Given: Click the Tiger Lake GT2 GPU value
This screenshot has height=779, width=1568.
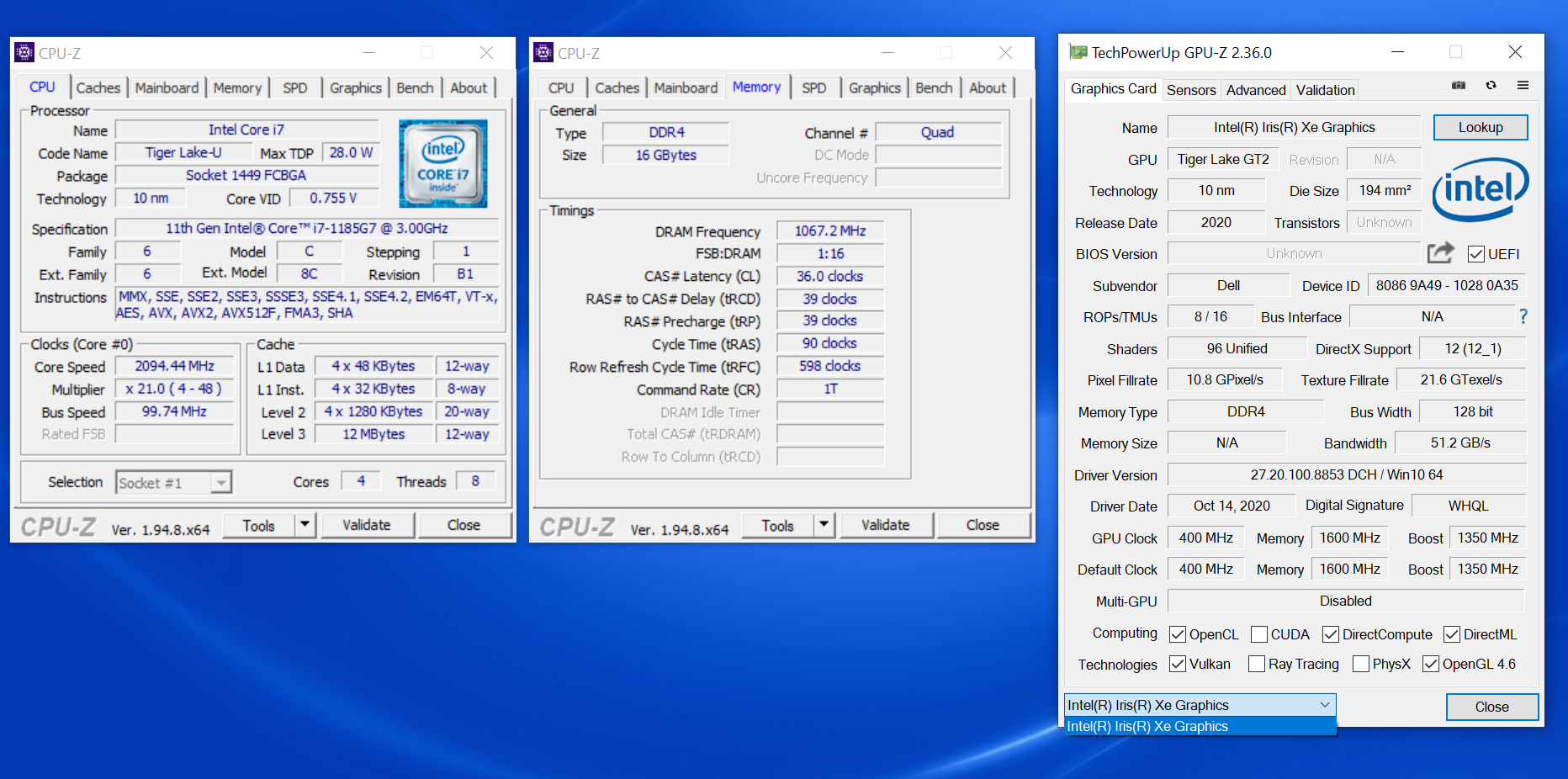Looking at the screenshot, I should point(1223,159).
